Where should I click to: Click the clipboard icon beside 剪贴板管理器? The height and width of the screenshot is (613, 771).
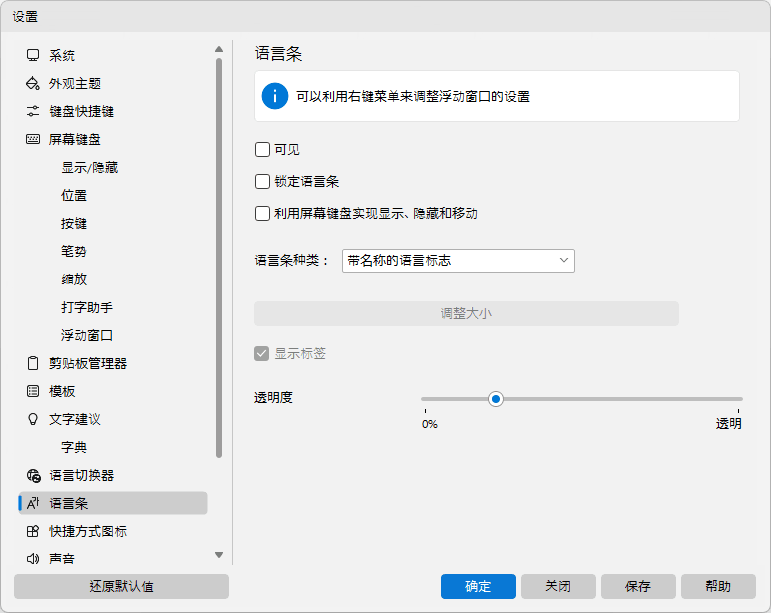click(x=33, y=363)
